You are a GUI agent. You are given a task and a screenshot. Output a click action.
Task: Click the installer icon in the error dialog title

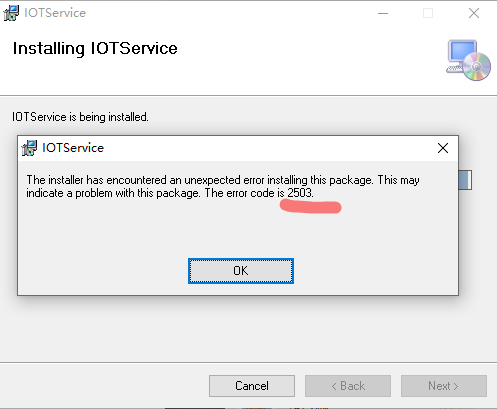coord(29,148)
